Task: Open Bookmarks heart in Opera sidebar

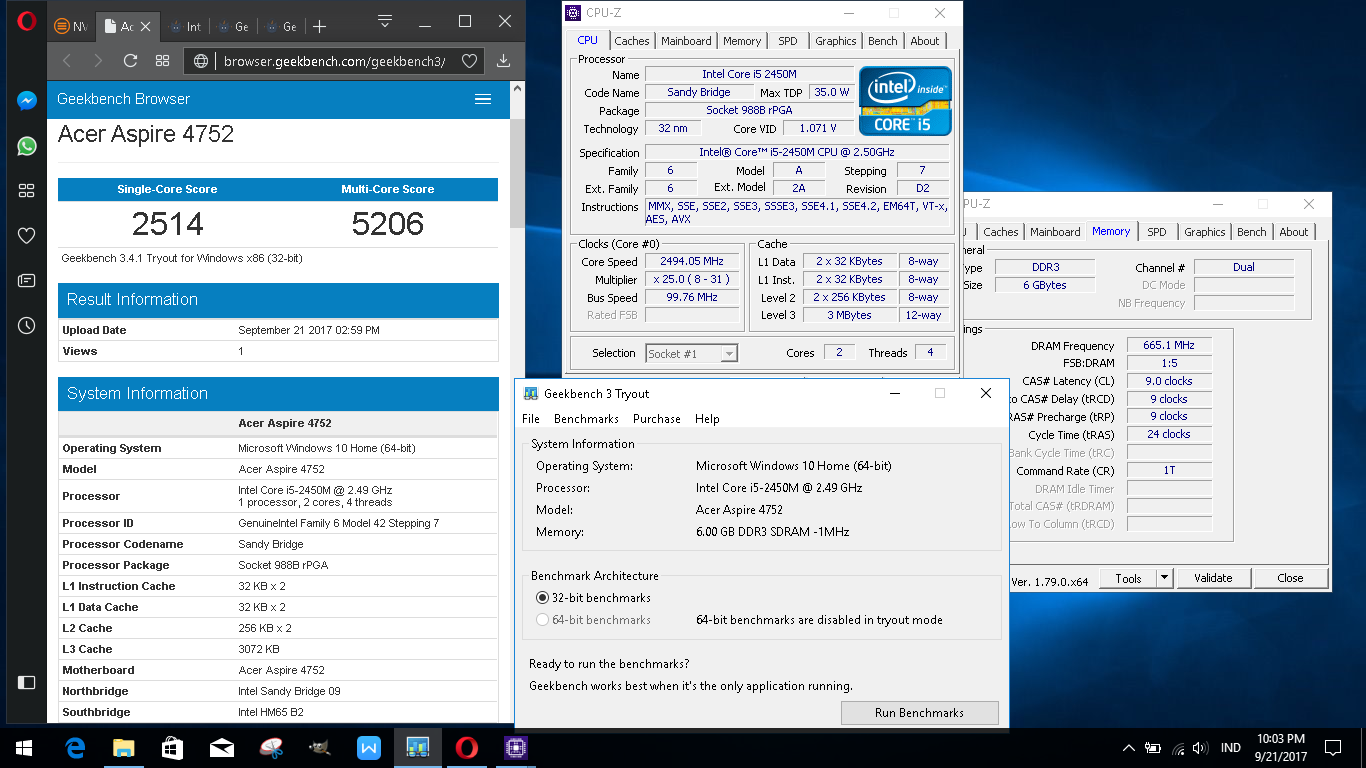Action: click(x=27, y=236)
